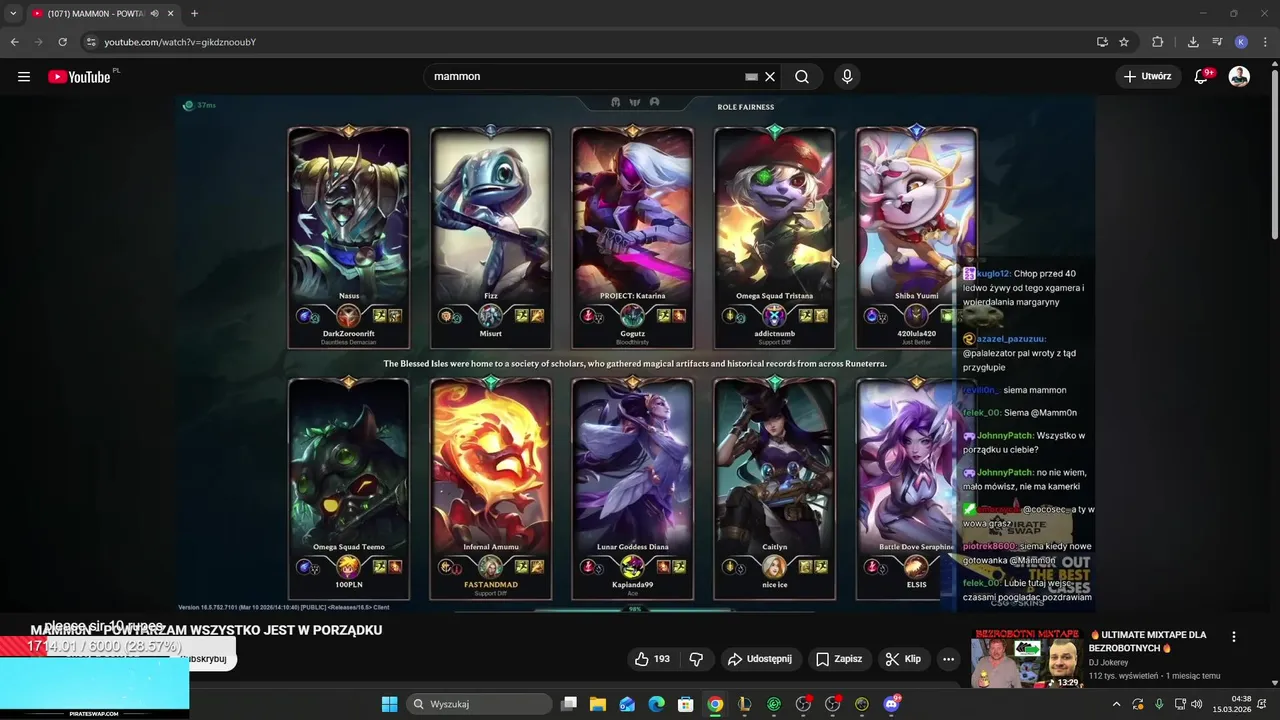Screen dimensions: 1280x720
Task: Open Microsoft Edge from taskbar
Action: click(x=657, y=704)
